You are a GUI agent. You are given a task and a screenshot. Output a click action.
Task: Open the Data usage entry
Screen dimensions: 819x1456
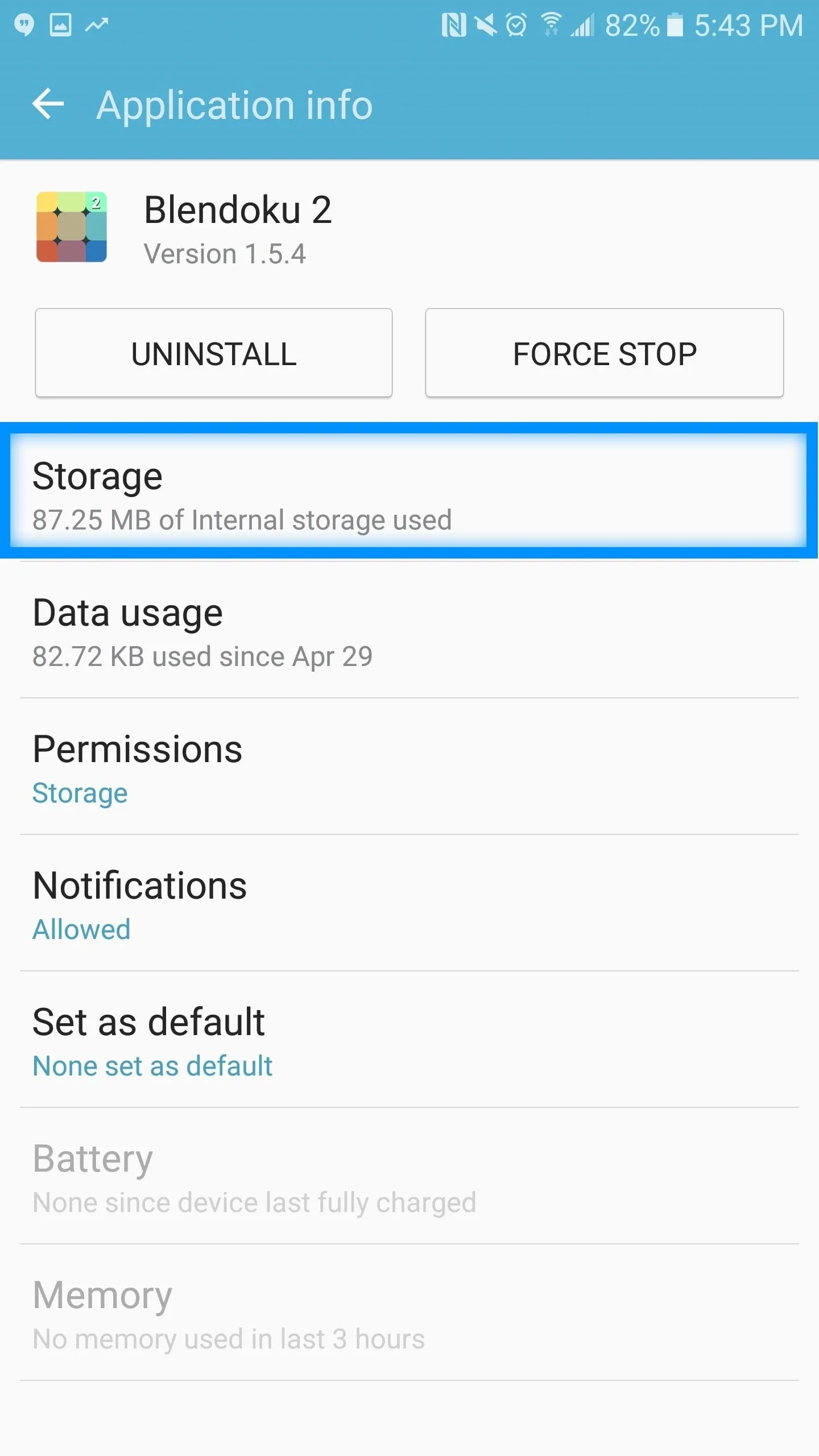[x=409, y=630]
